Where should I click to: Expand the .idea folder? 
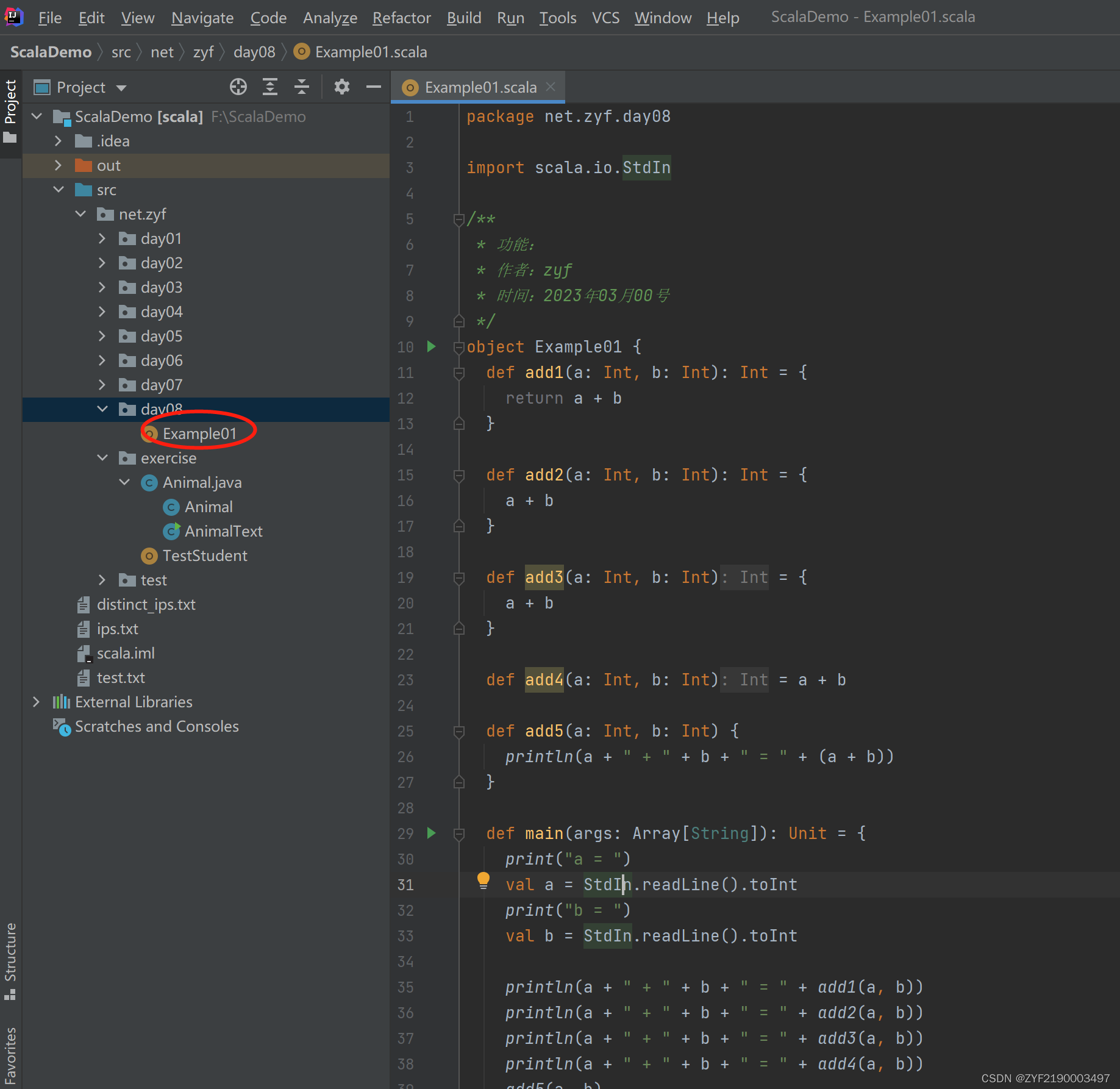(x=59, y=141)
